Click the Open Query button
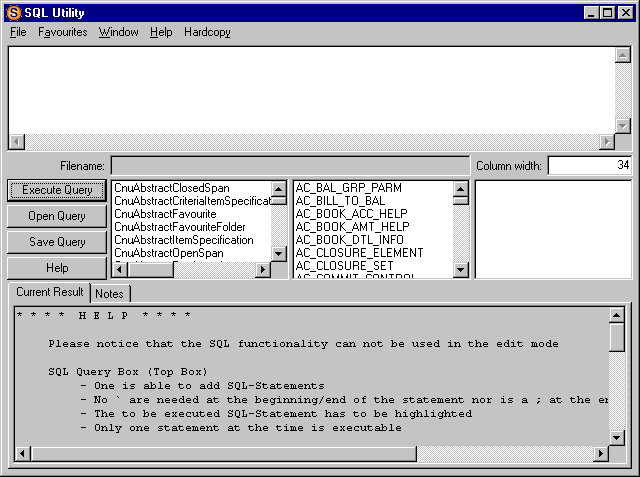 (57, 216)
